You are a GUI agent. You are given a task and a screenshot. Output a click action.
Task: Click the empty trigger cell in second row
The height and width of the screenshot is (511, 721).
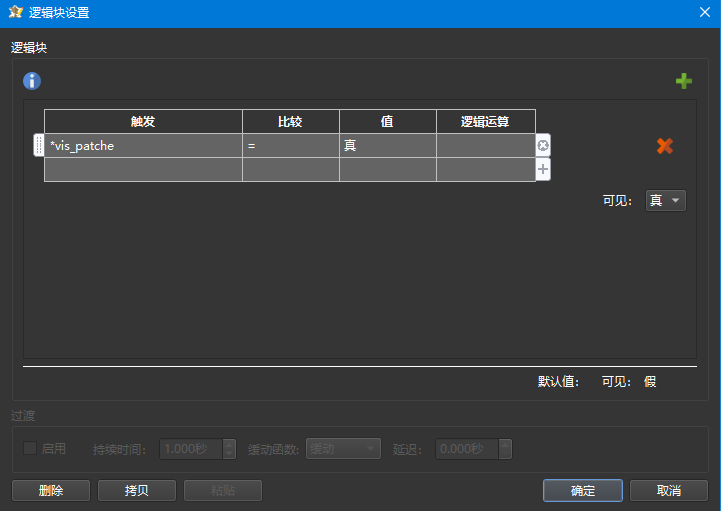coord(143,170)
